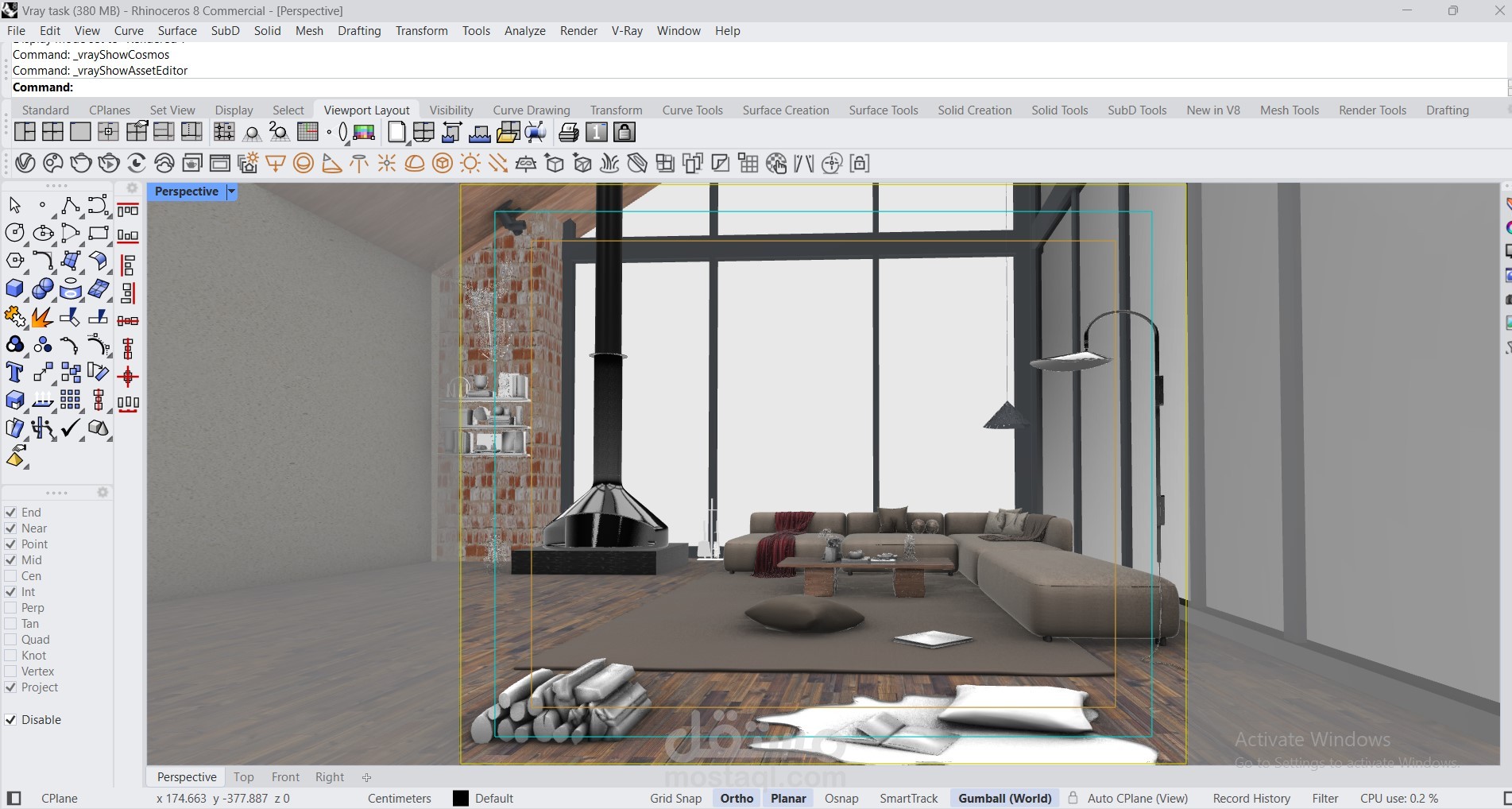Uncheck the End object snap
Viewport: 1512px width, 809px height.
click(11, 513)
